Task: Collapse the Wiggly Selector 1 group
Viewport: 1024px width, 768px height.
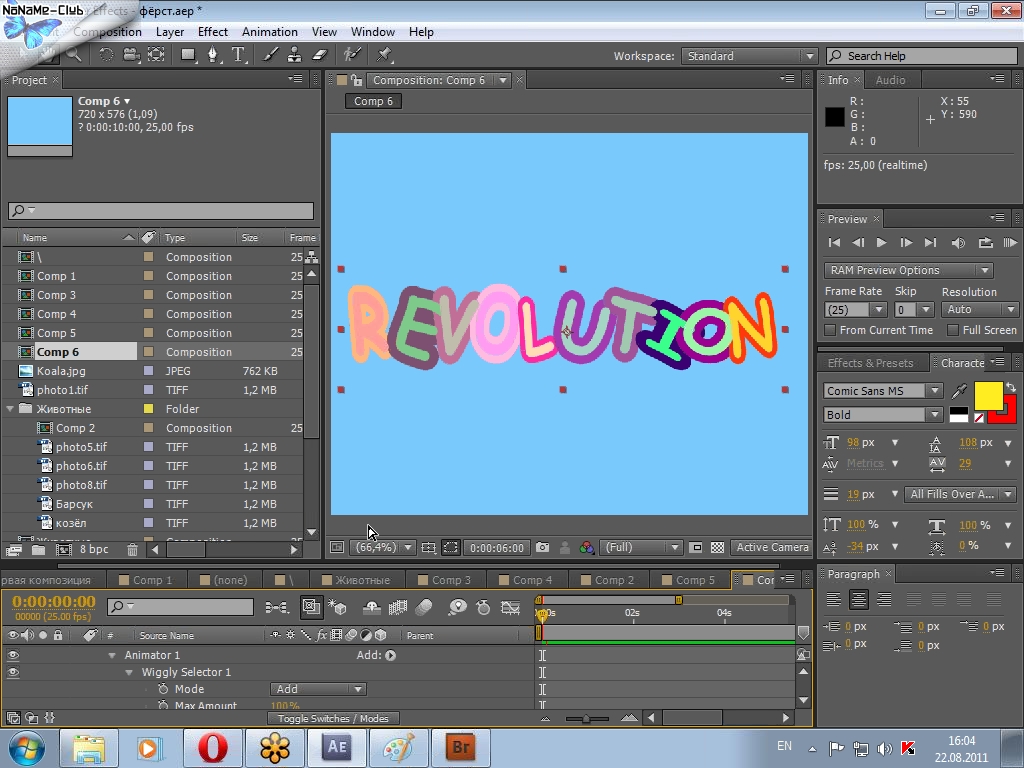Action: pyautogui.click(x=129, y=672)
